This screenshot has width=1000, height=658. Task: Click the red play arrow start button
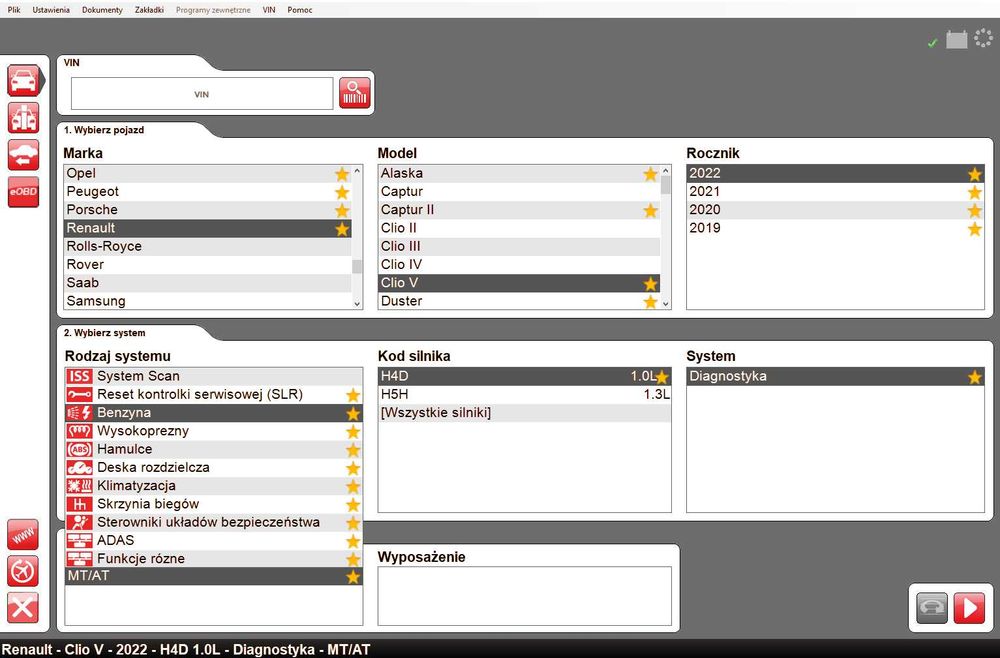tap(969, 608)
